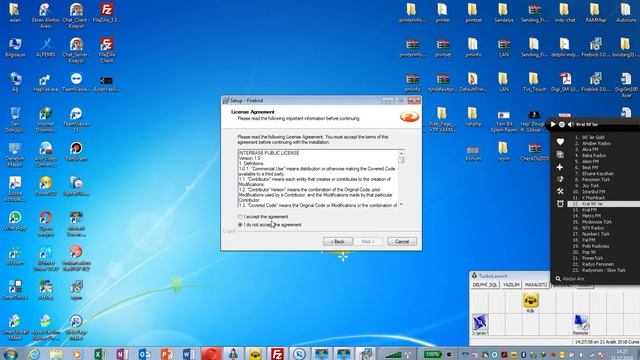Viewport: 640px width, 360px height.
Task: Open the Bilgisayar desktop icon
Action: coord(15,47)
